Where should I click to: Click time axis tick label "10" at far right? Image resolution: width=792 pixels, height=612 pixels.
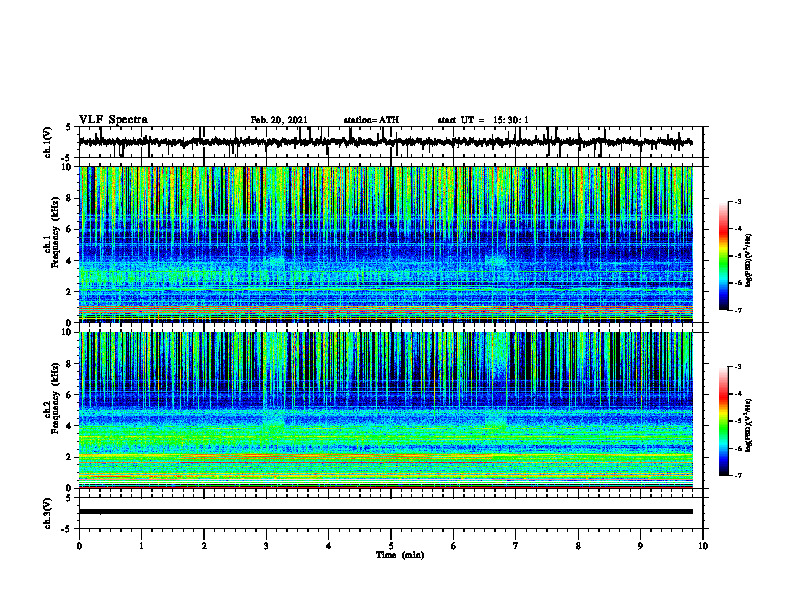point(703,546)
